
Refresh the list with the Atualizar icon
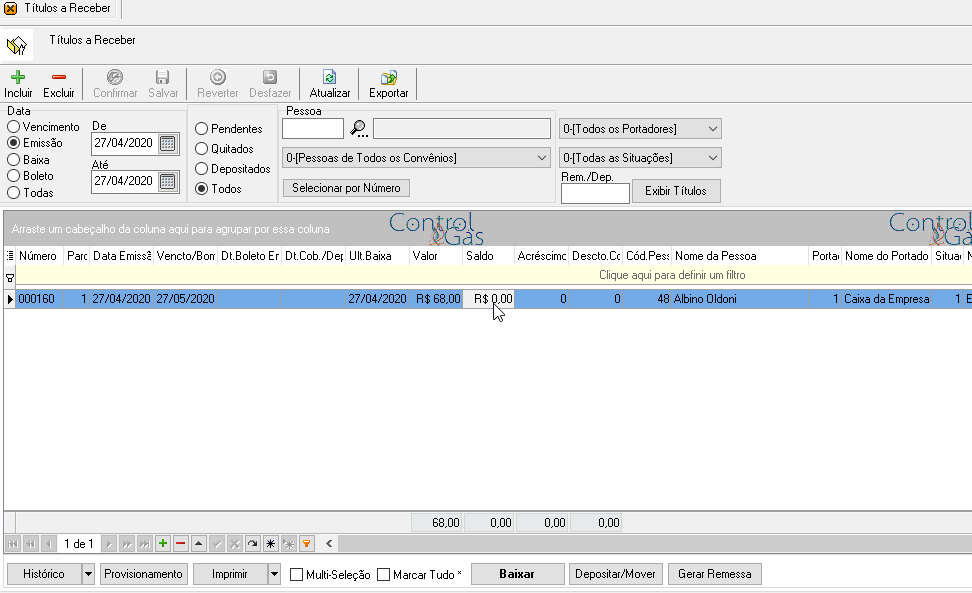coord(330,77)
